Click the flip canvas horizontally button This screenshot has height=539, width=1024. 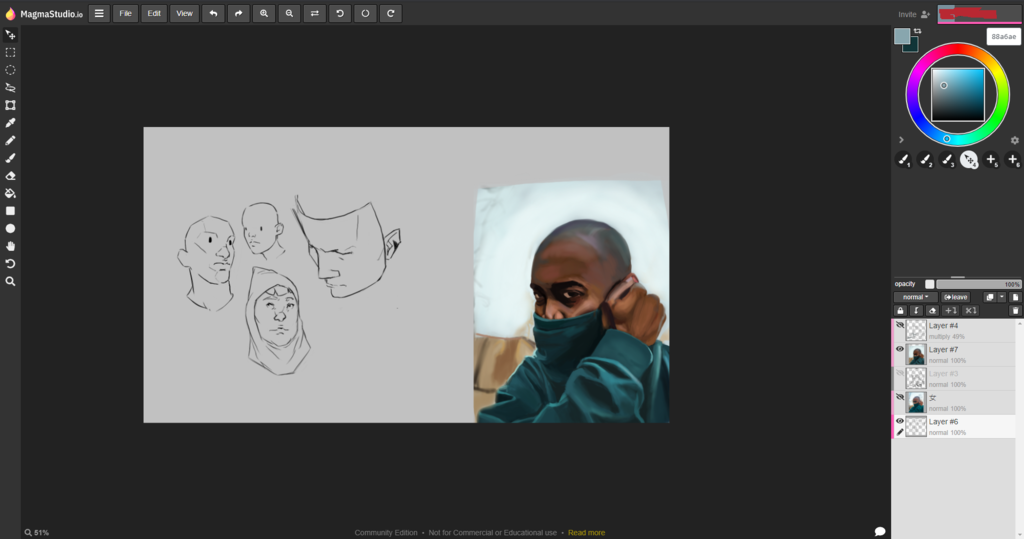click(315, 13)
